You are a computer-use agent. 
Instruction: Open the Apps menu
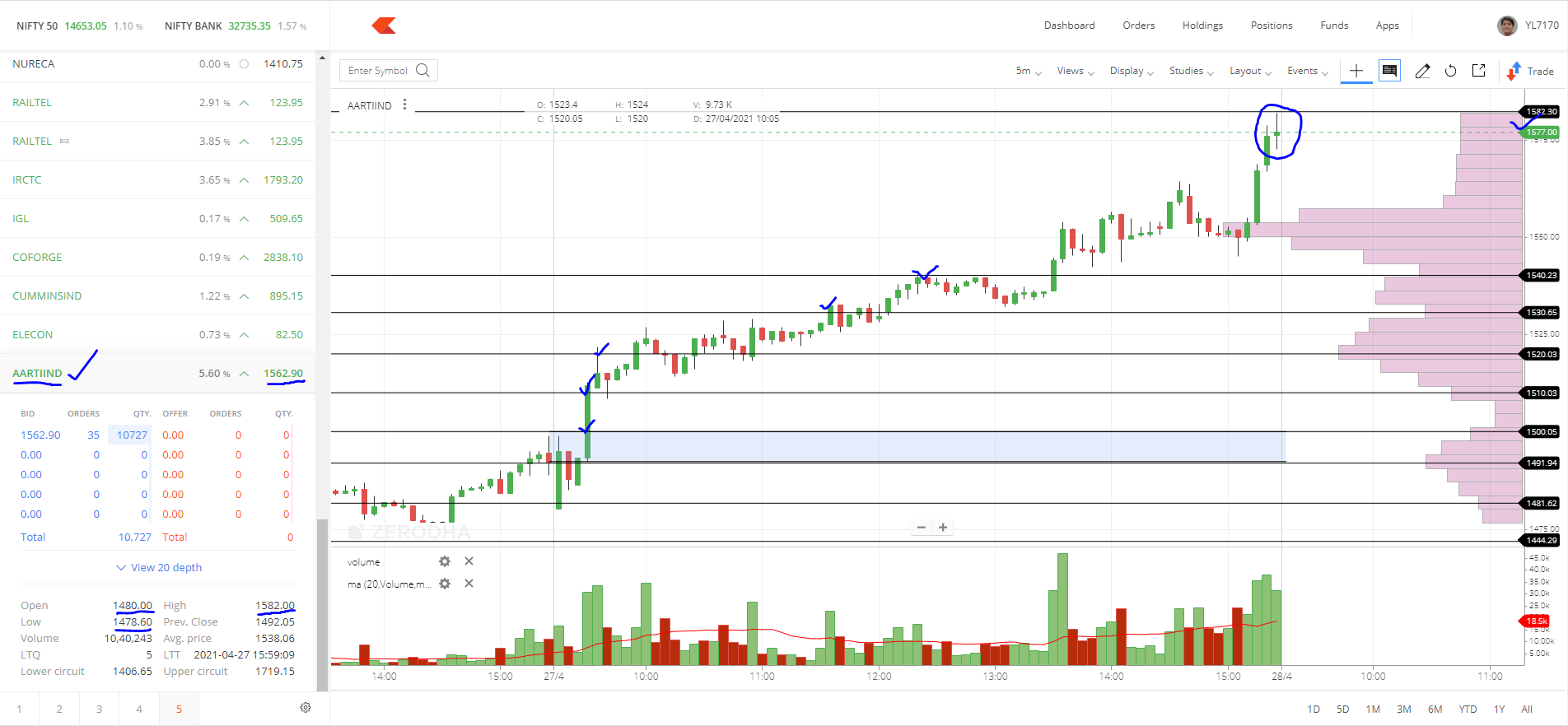pos(1387,26)
